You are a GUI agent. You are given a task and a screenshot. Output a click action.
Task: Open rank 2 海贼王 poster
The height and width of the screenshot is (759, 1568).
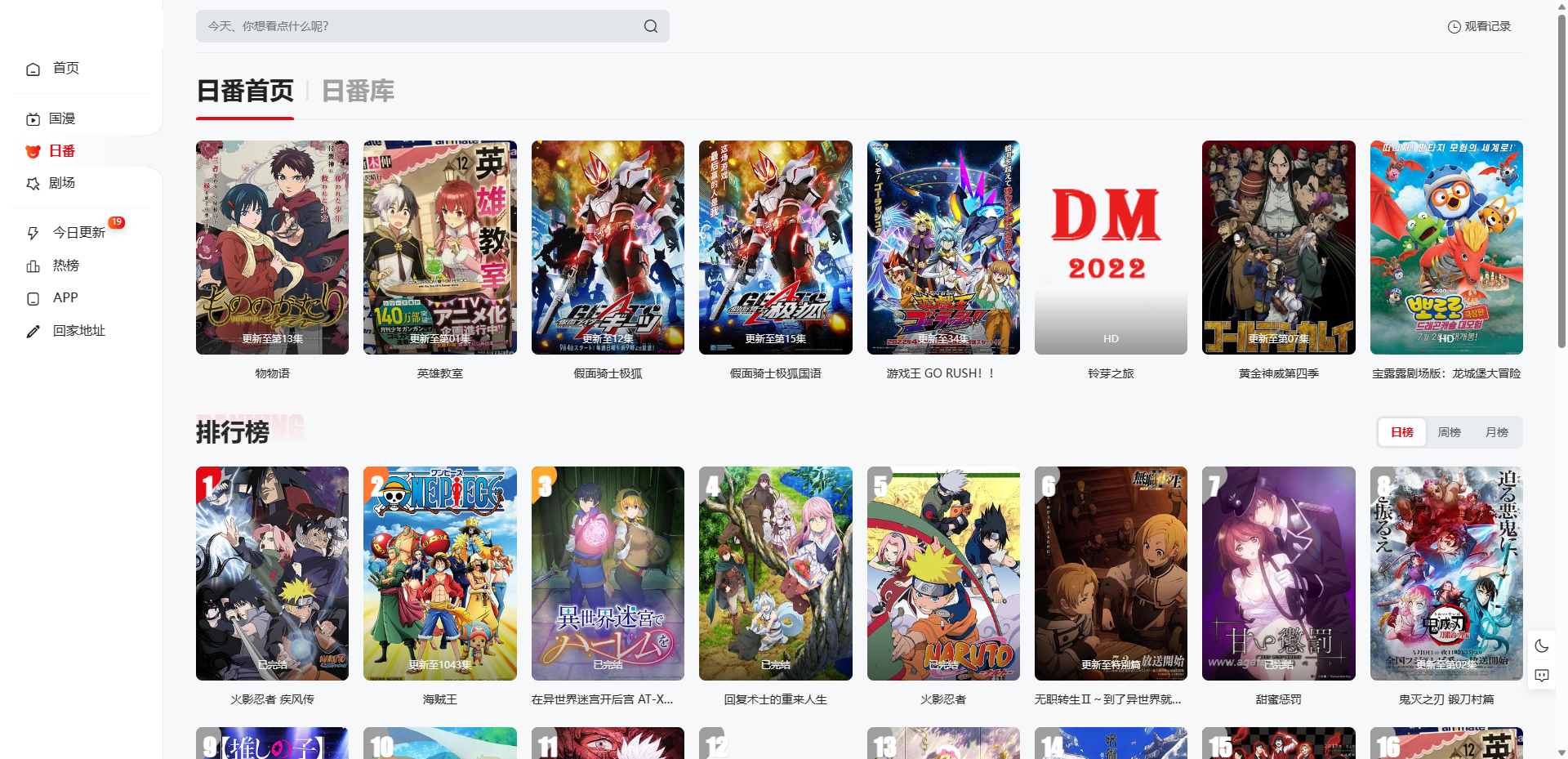tap(440, 574)
